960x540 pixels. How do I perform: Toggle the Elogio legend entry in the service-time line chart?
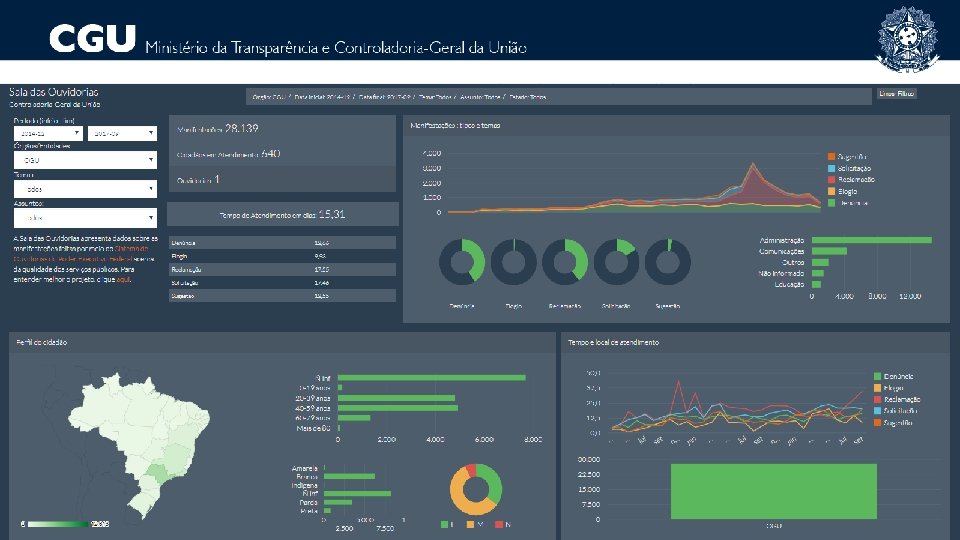pyautogui.click(x=888, y=388)
